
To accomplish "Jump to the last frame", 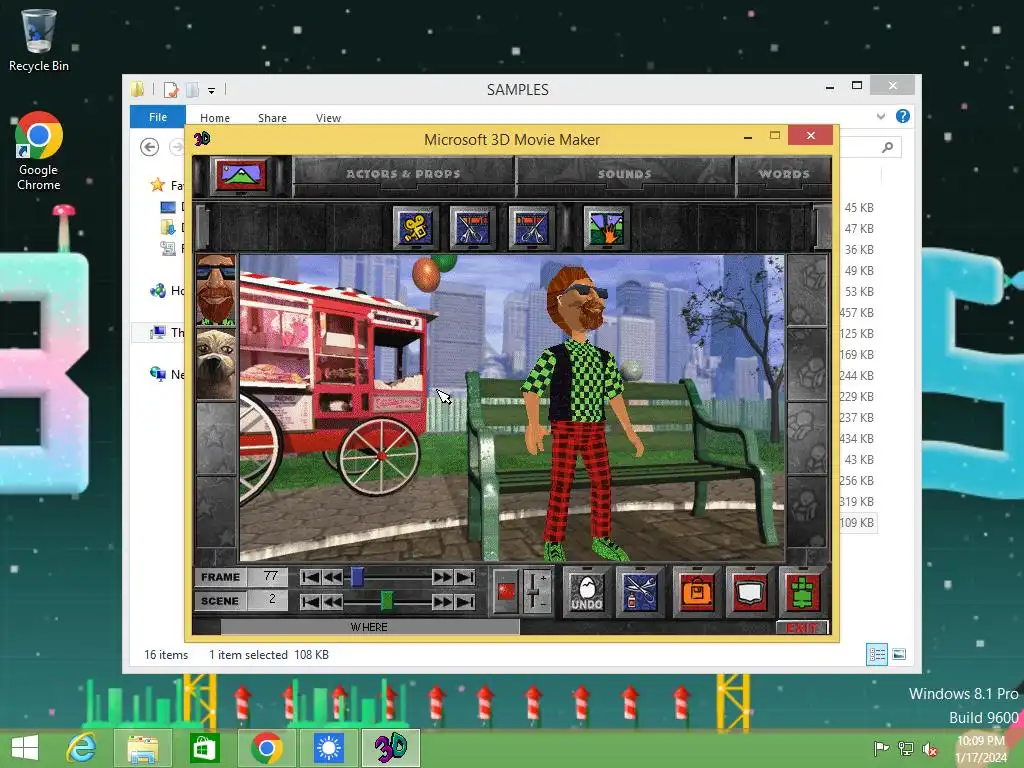I will (465, 577).
